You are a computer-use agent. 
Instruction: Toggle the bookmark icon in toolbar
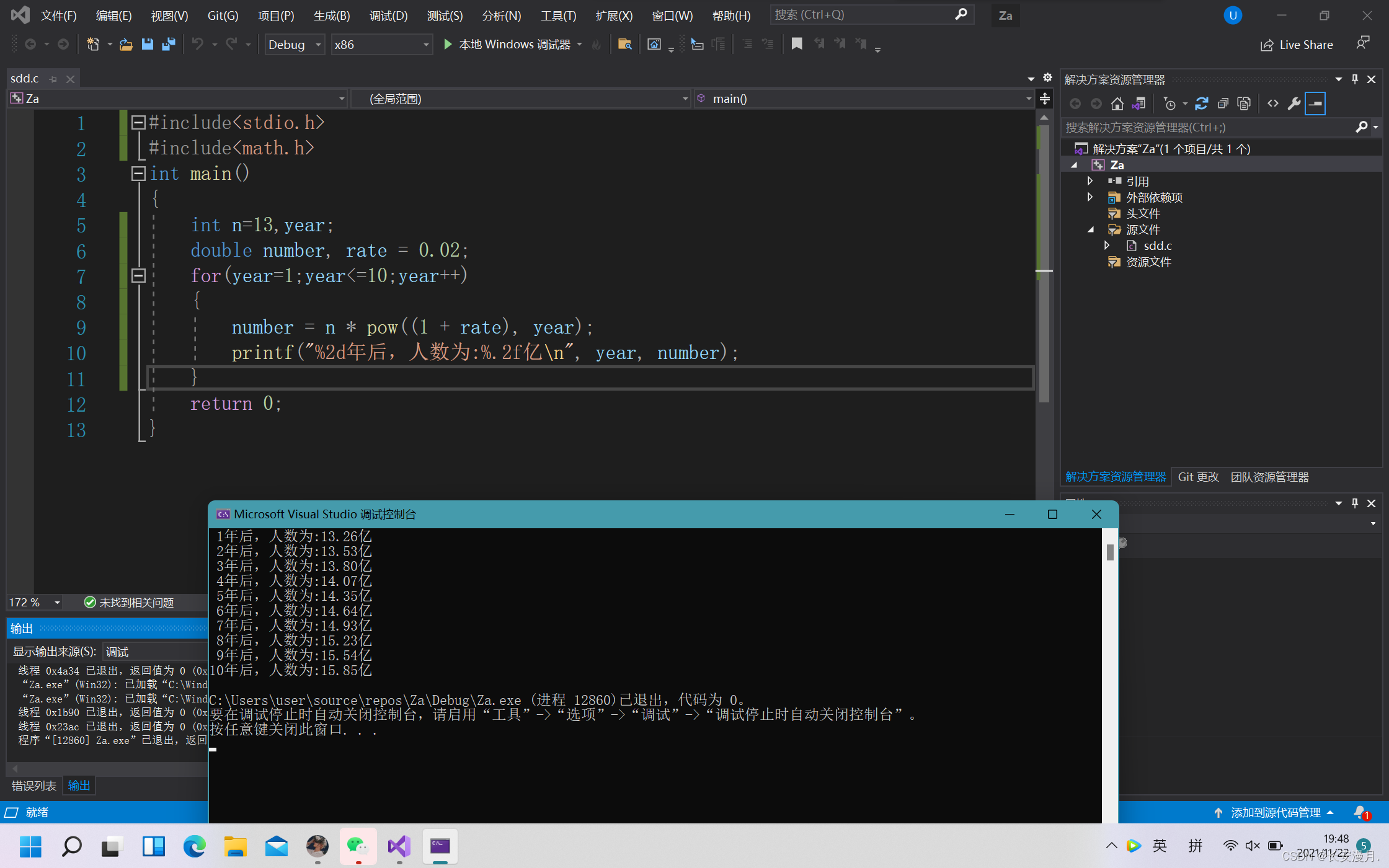797,44
